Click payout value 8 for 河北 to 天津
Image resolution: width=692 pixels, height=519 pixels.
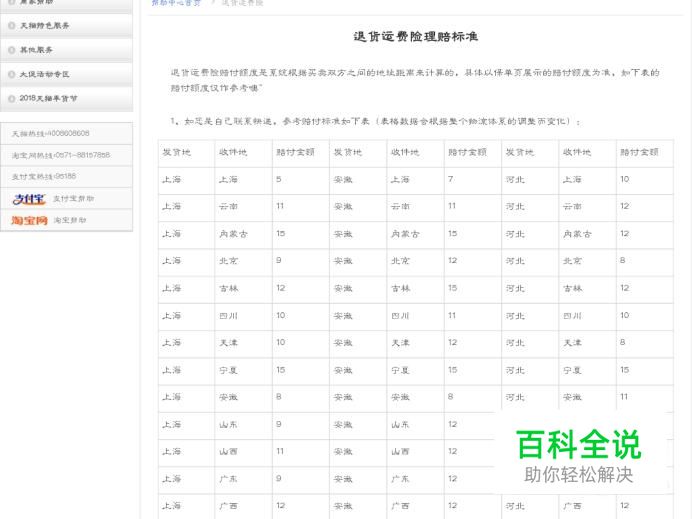622,342
